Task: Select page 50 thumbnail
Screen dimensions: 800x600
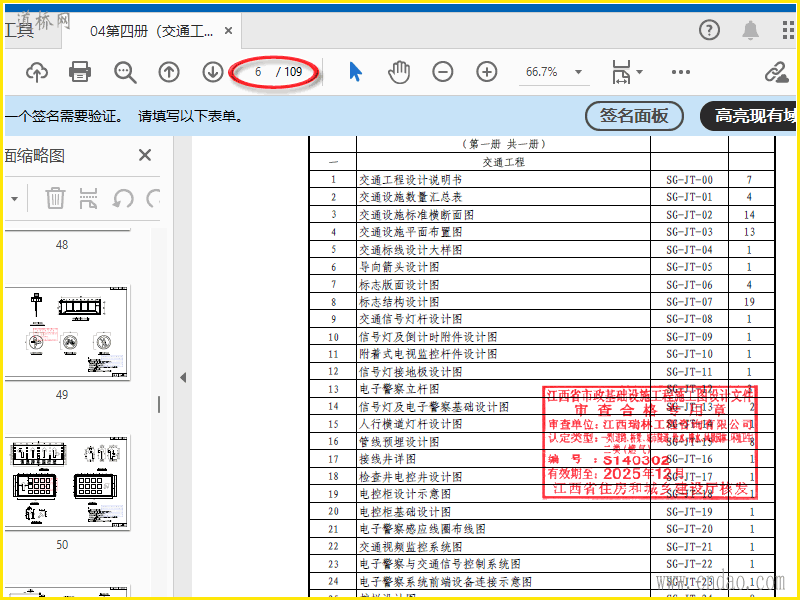Action: pos(67,483)
